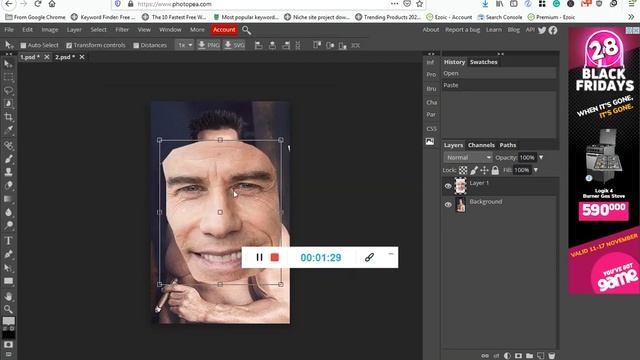Export as SVG button

click(x=234, y=45)
